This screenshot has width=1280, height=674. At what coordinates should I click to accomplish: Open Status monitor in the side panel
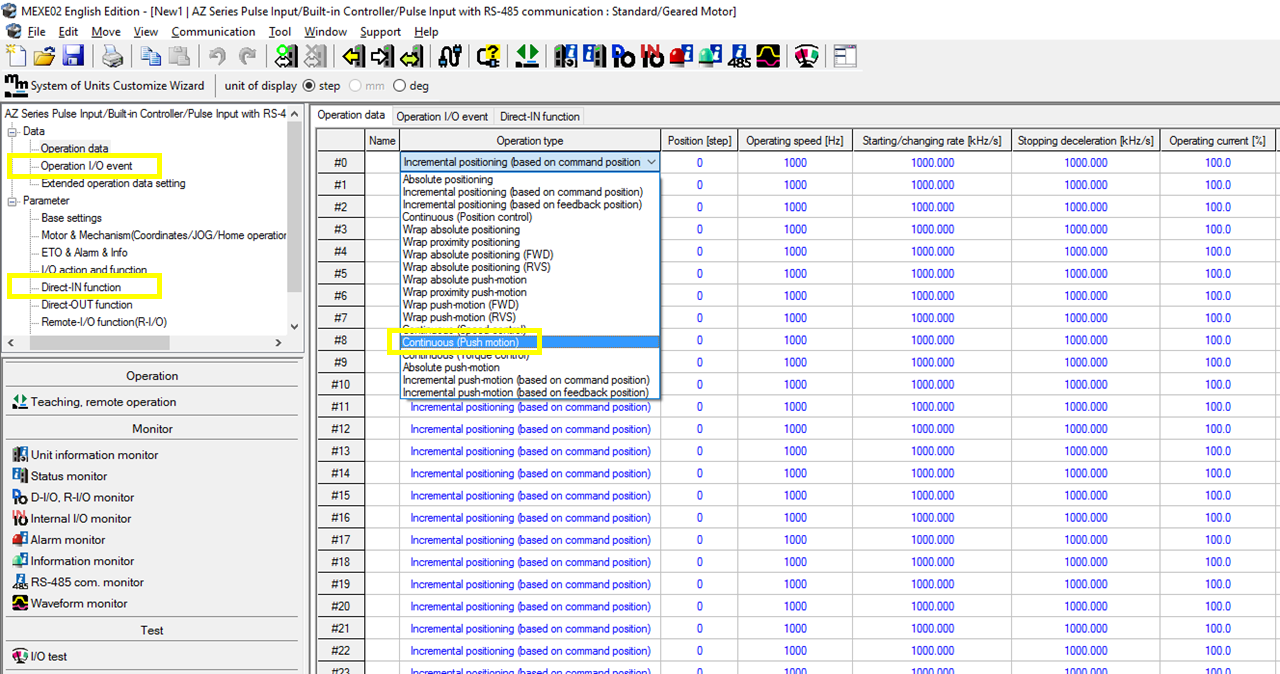(68, 476)
